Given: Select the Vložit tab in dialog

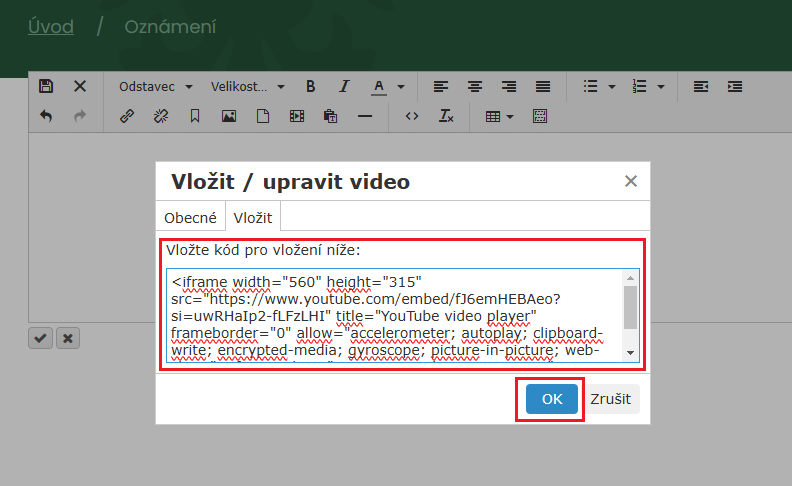Looking at the screenshot, I should (252, 218).
